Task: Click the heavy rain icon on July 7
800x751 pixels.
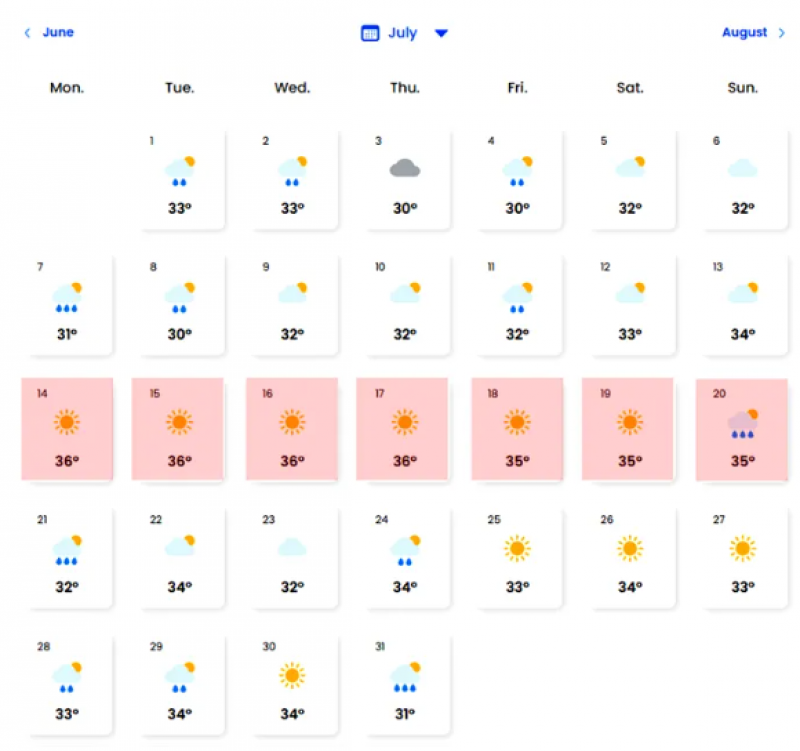Action: 66,295
